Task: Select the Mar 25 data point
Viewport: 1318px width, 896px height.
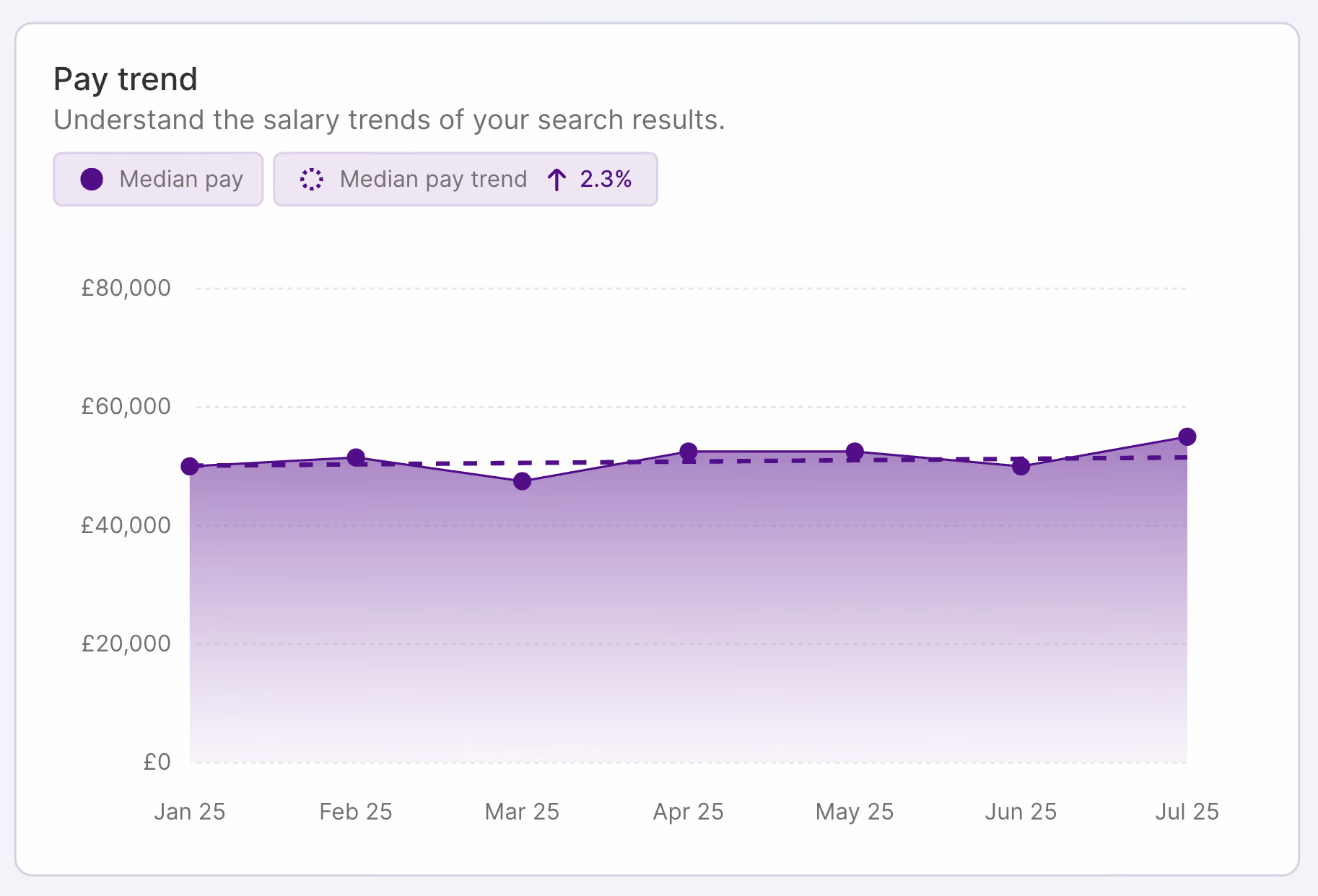Action: coord(522,481)
